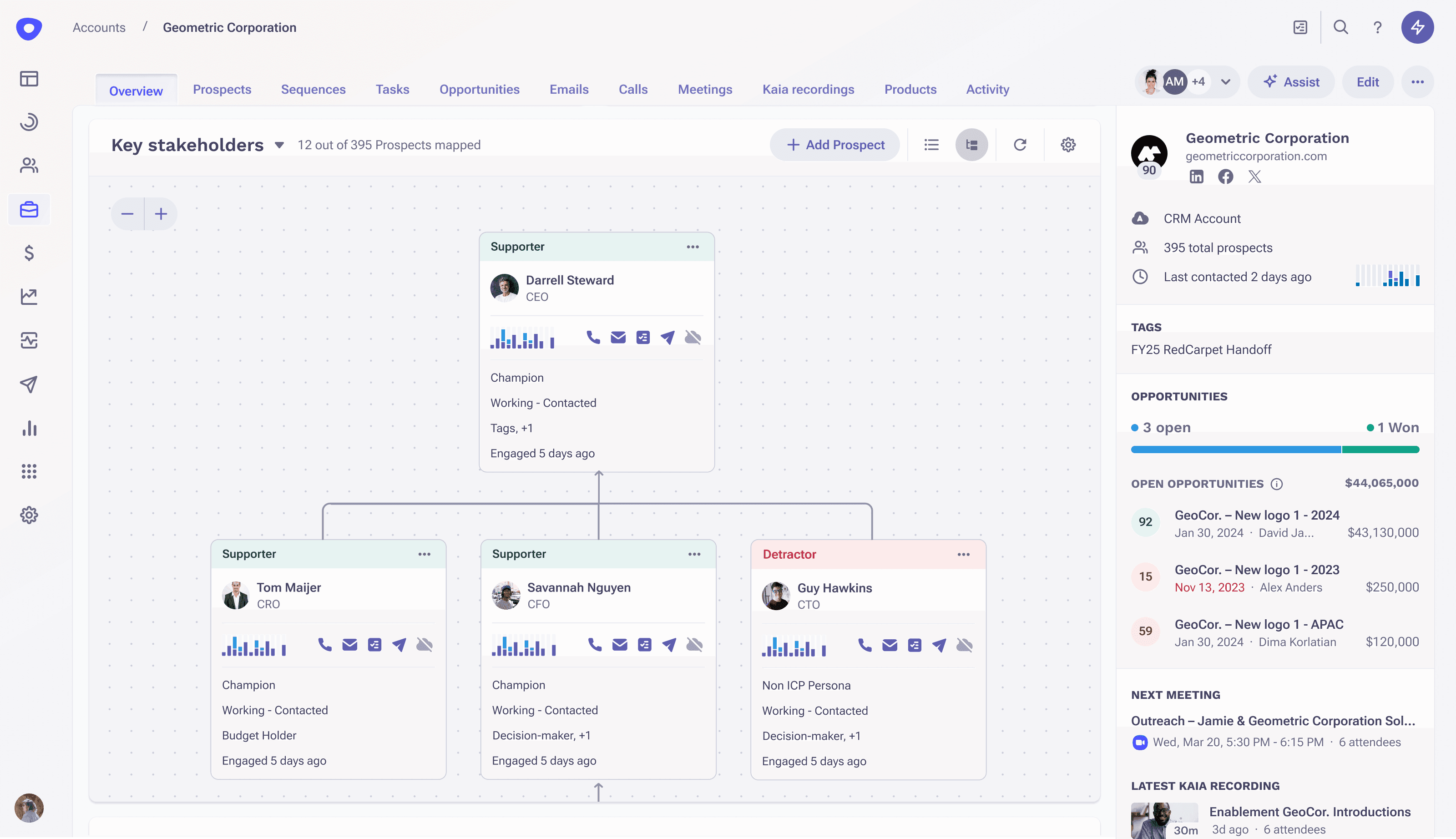The width and height of the screenshot is (1456, 839).
Task: Zoom out the stakeholder map
Action: pyautogui.click(x=127, y=214)
